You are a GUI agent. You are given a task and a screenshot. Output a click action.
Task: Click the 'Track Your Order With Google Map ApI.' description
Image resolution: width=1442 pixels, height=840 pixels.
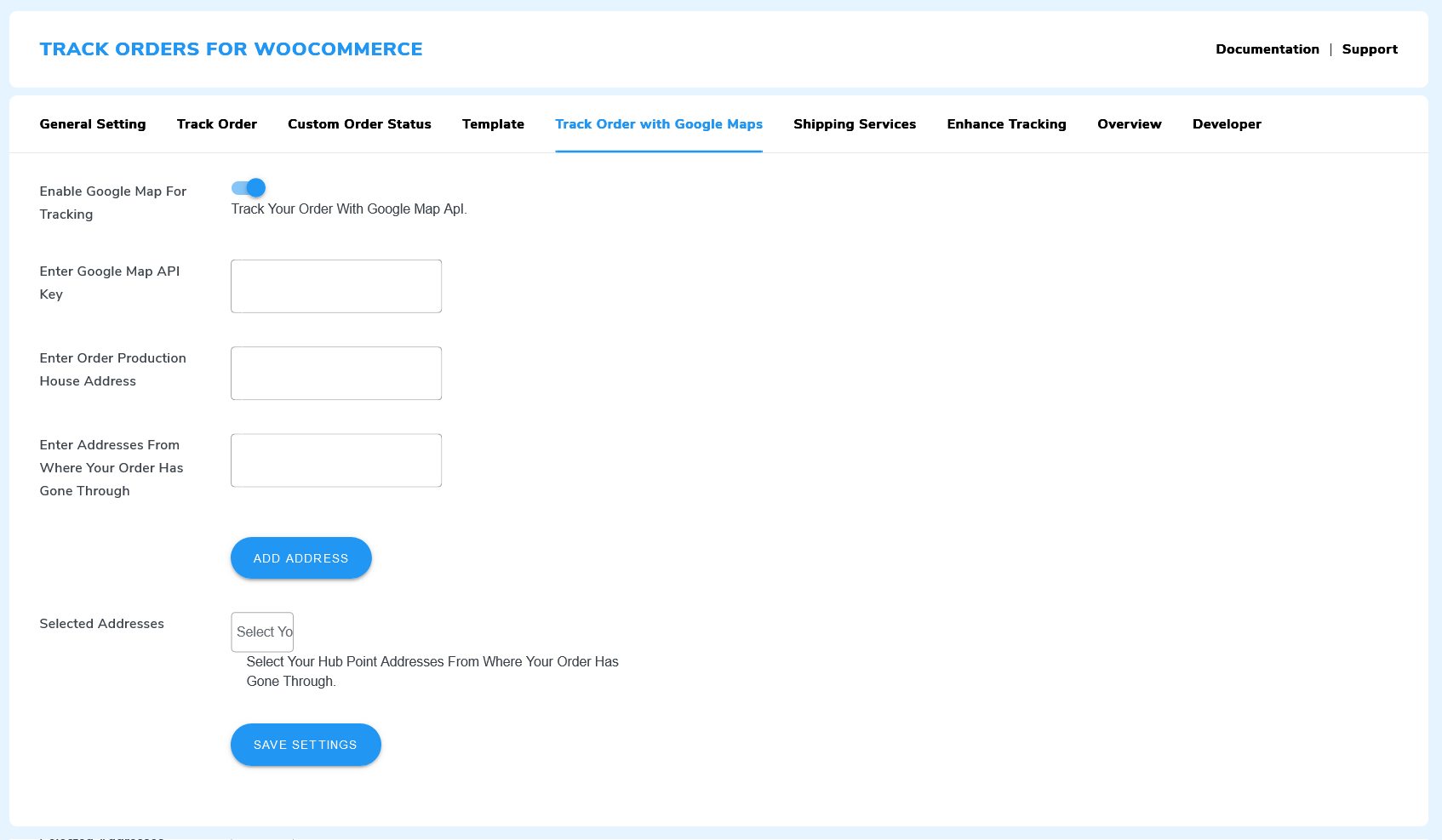pos(349,209)
